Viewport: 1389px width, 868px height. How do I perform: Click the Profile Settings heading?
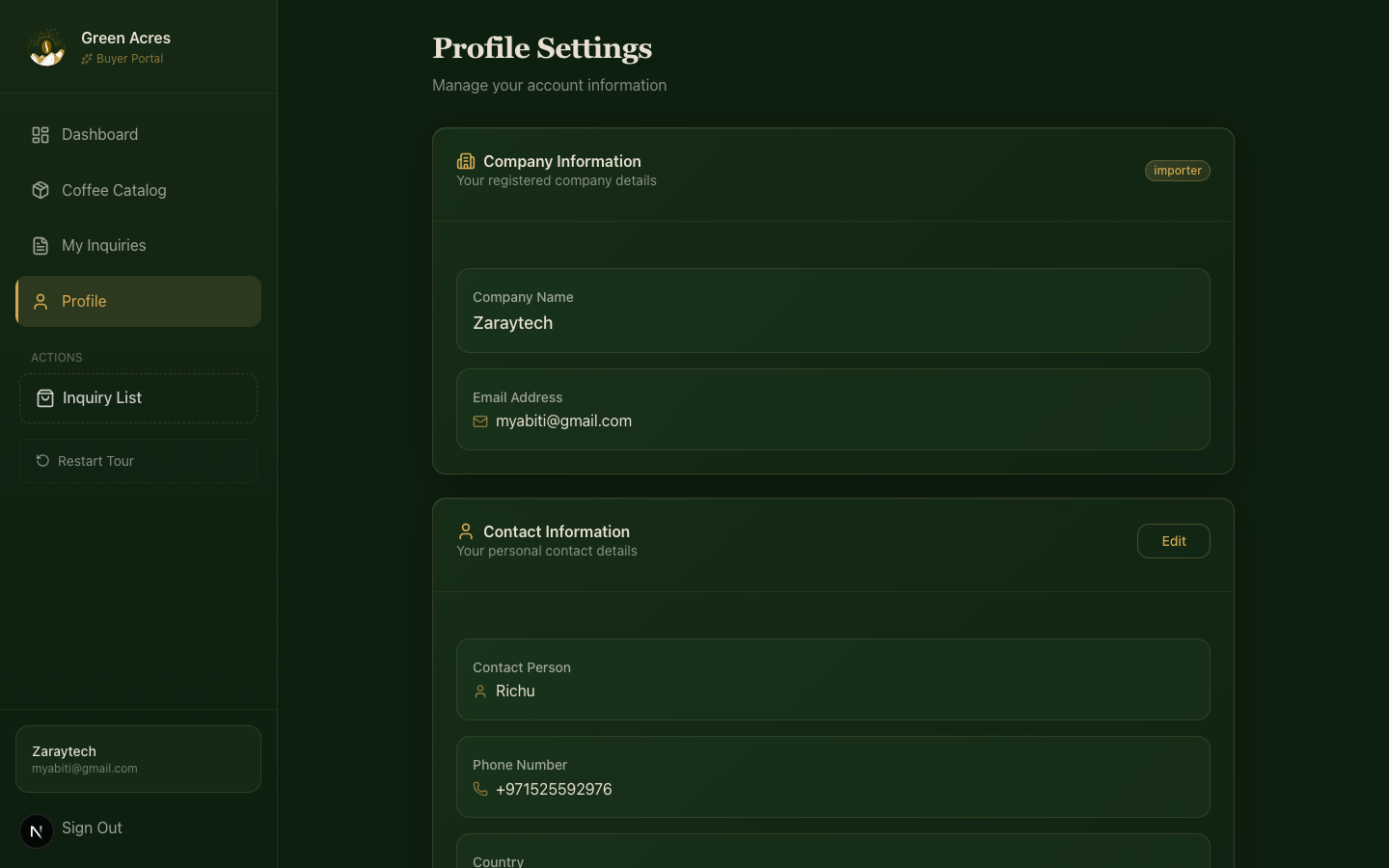pyautogui.click(x=542, y=48)
